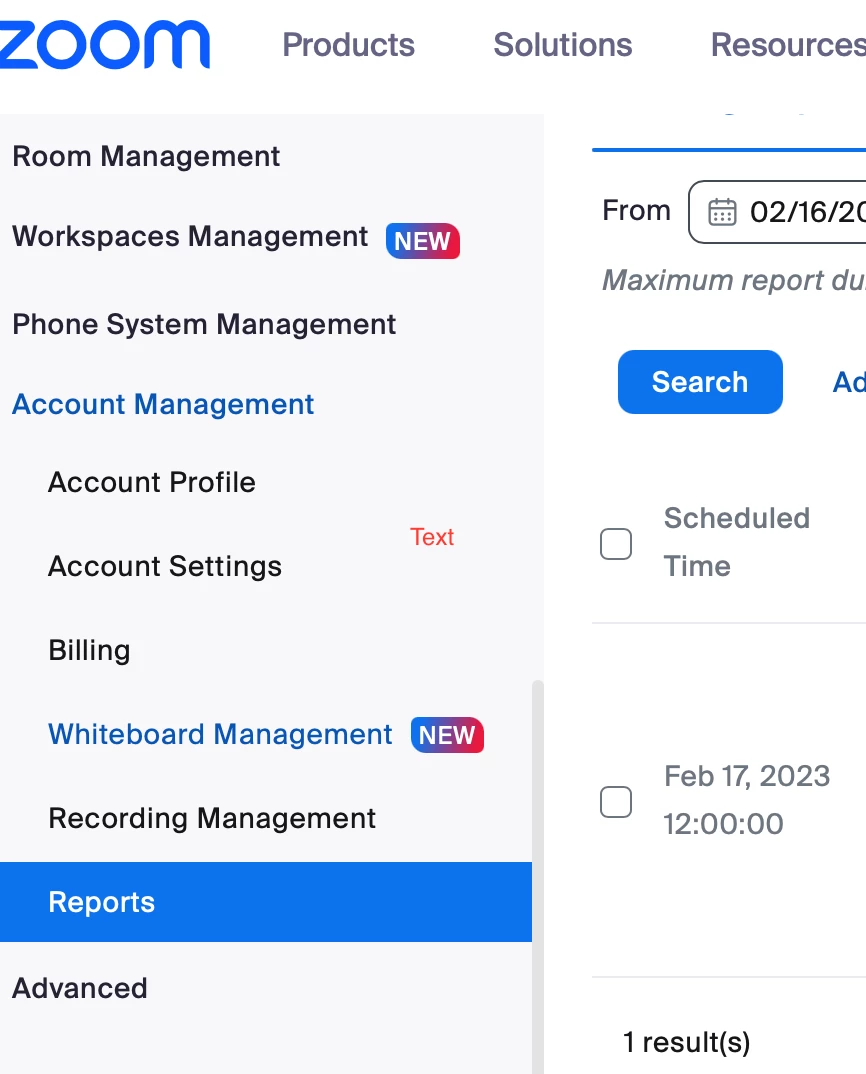Check the Feb 17, 2023 row checkbox

616,802
